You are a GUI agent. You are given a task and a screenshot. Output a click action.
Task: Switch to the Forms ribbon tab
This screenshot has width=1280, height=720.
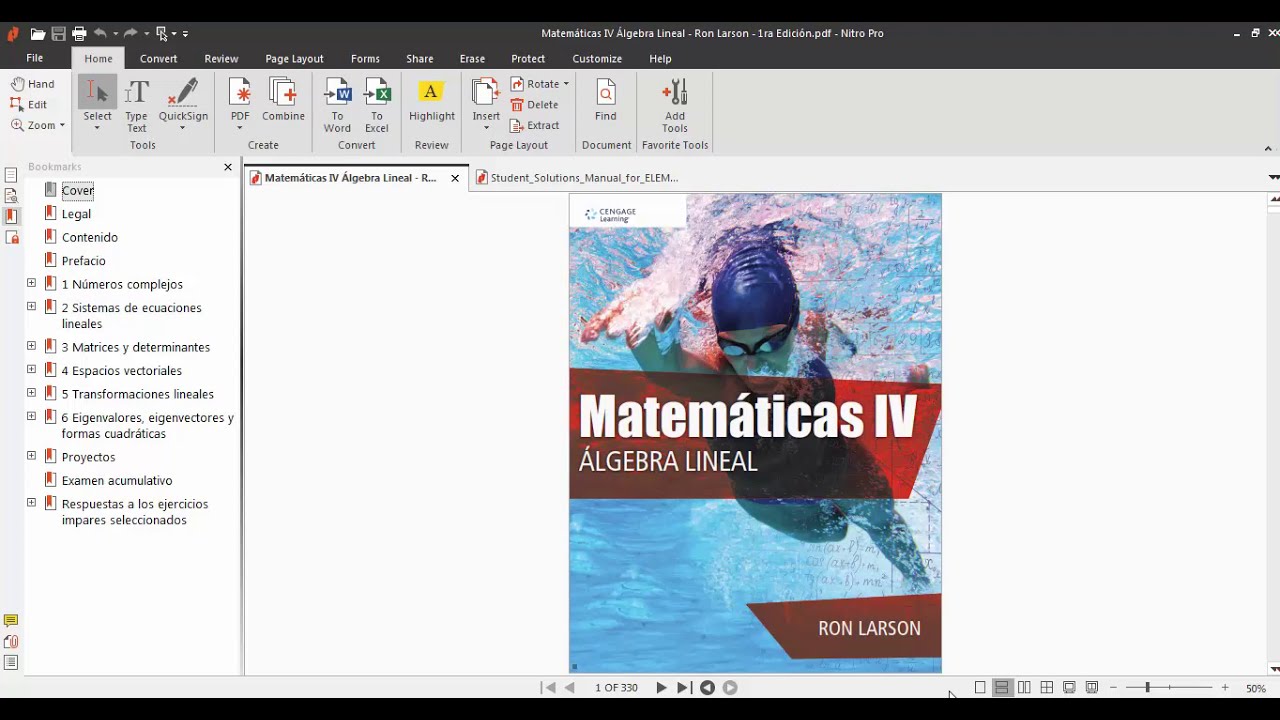[365, 59]
